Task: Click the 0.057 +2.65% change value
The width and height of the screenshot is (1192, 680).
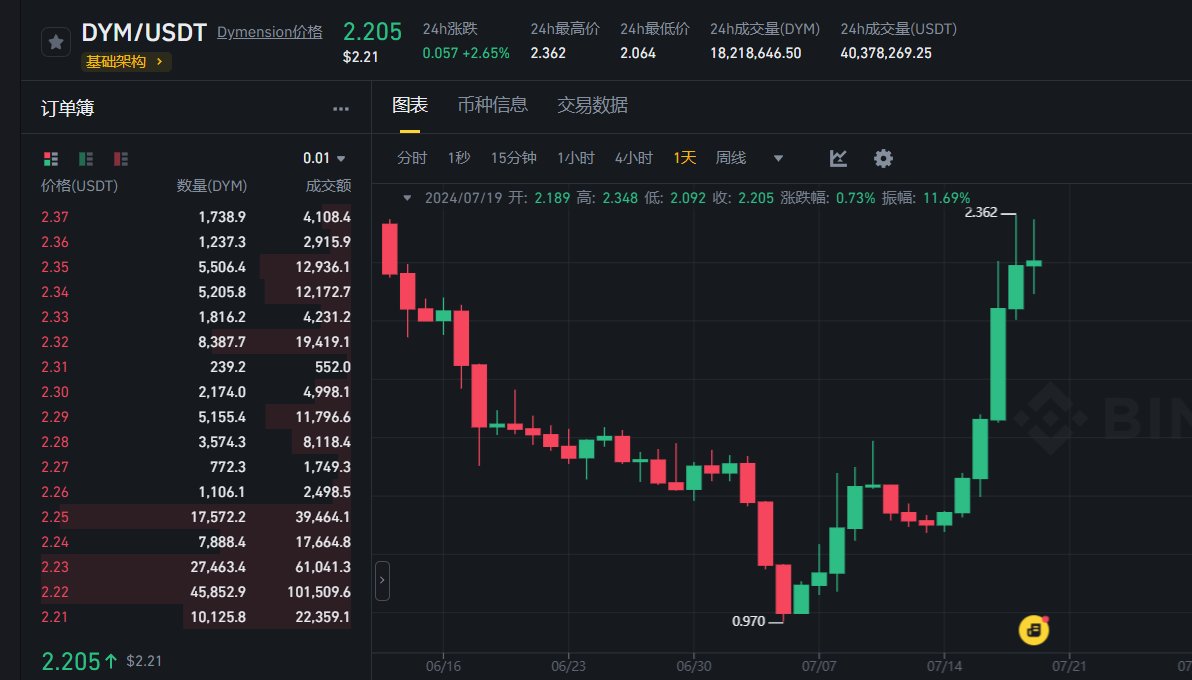Action: pyautogui.click(x=466, y=53)
